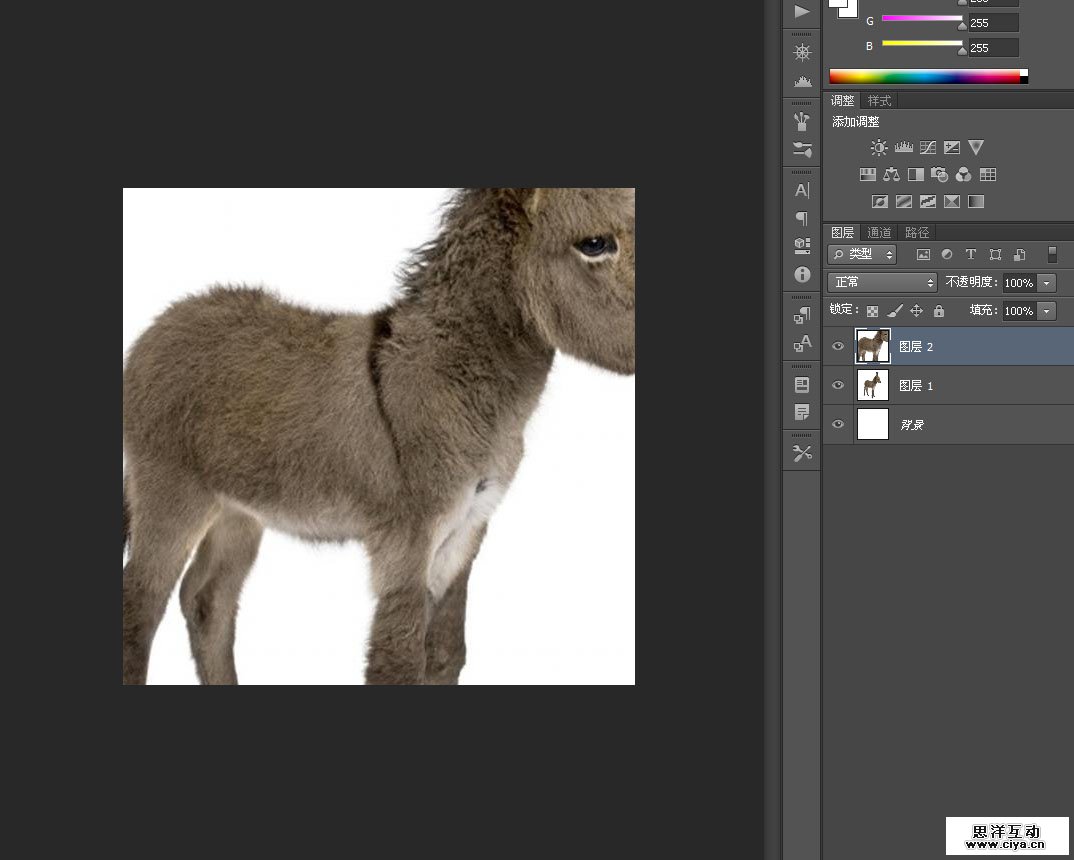Switch to the 通道 tab
This screenshot has height=860, width=1074.
pyautogui.click(x=879, y=233)
